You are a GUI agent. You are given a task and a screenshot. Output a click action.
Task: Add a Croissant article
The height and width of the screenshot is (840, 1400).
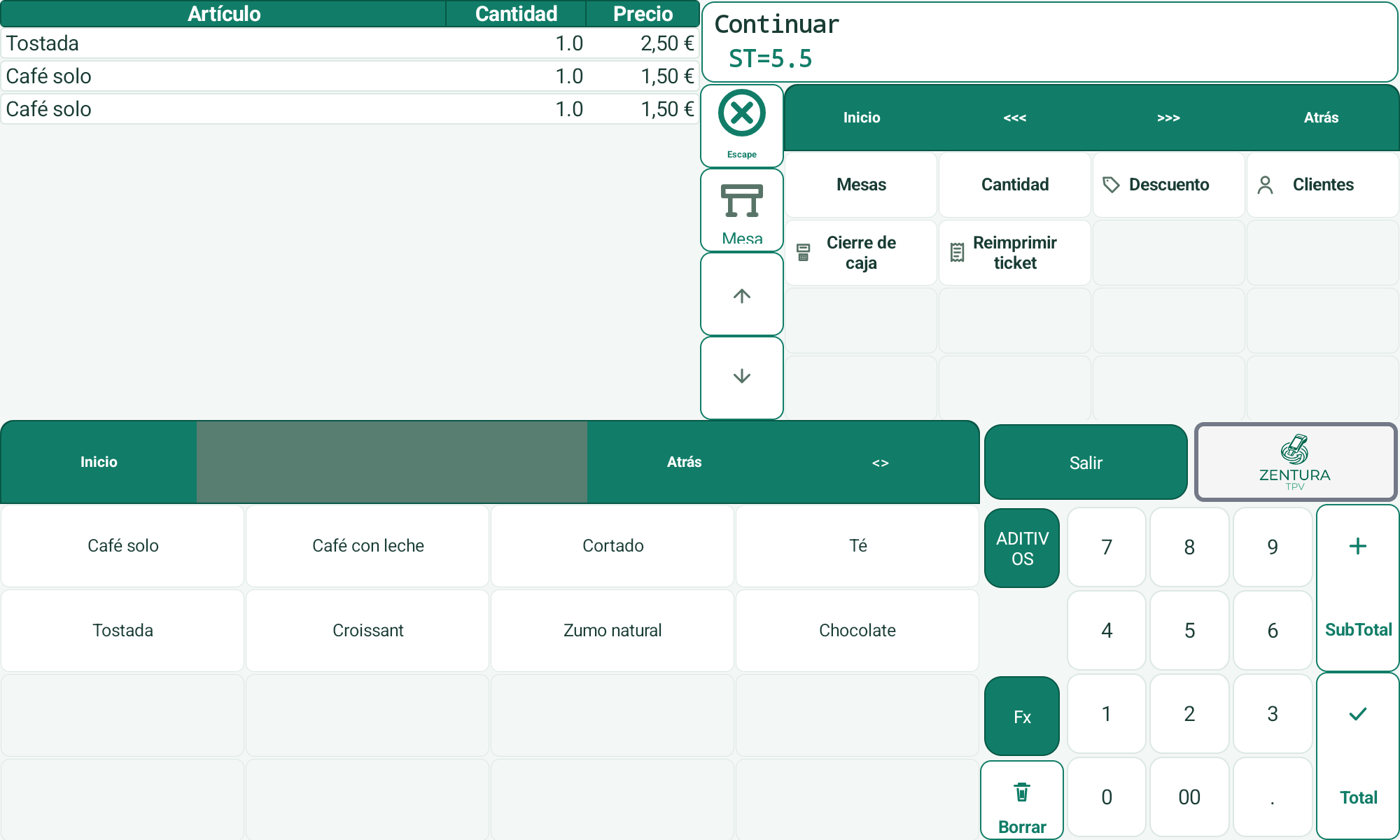pos(367,630)
